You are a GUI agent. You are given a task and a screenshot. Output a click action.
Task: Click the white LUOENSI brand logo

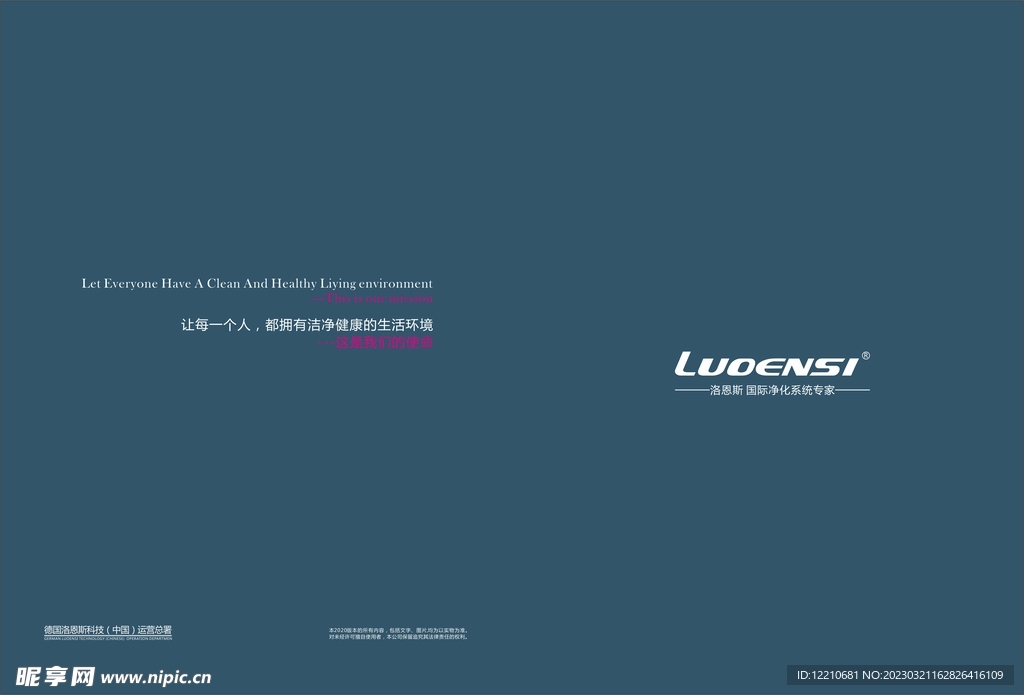click(x=767, y=364)
